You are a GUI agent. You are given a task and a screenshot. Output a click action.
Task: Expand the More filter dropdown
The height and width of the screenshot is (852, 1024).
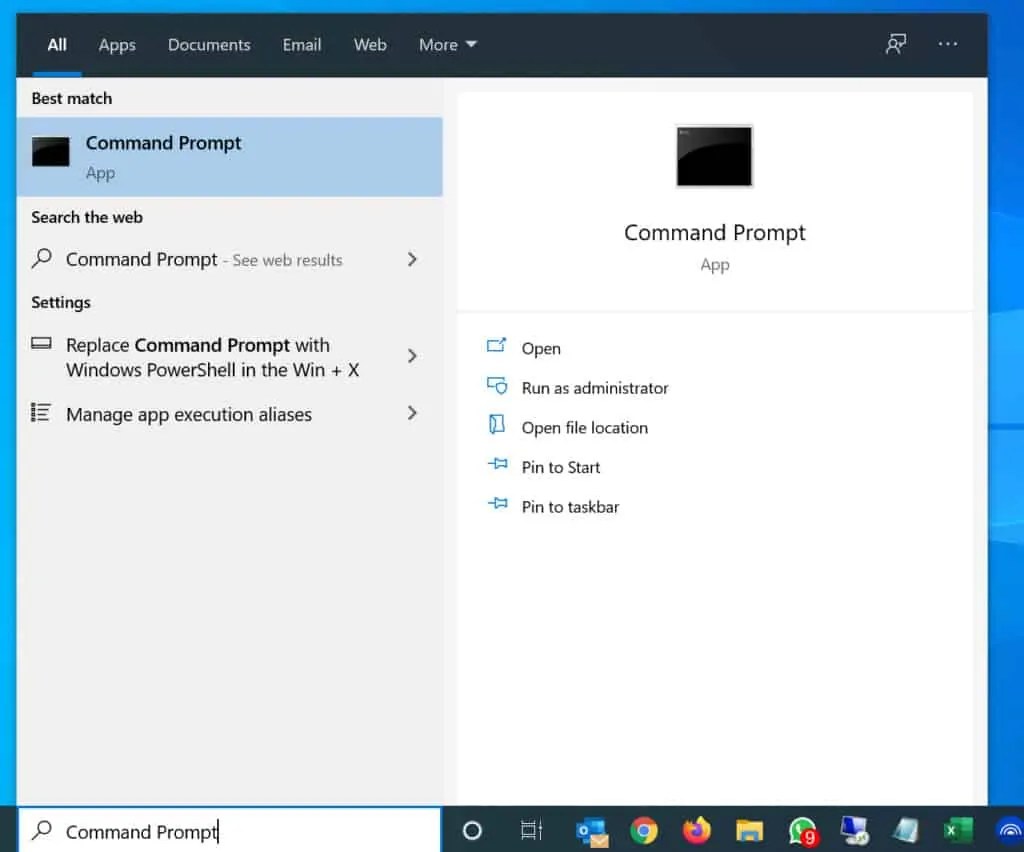click(447, 44)
